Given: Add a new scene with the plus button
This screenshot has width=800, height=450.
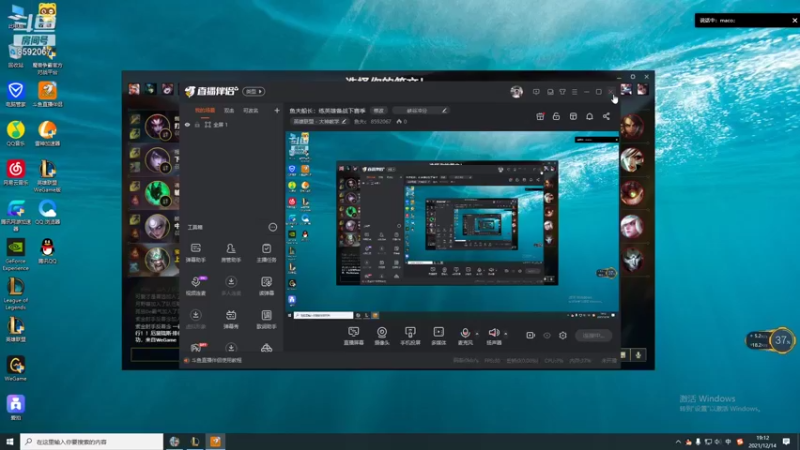Looking at the screenshot, I should pyautogui.click(x=277, y=110).
